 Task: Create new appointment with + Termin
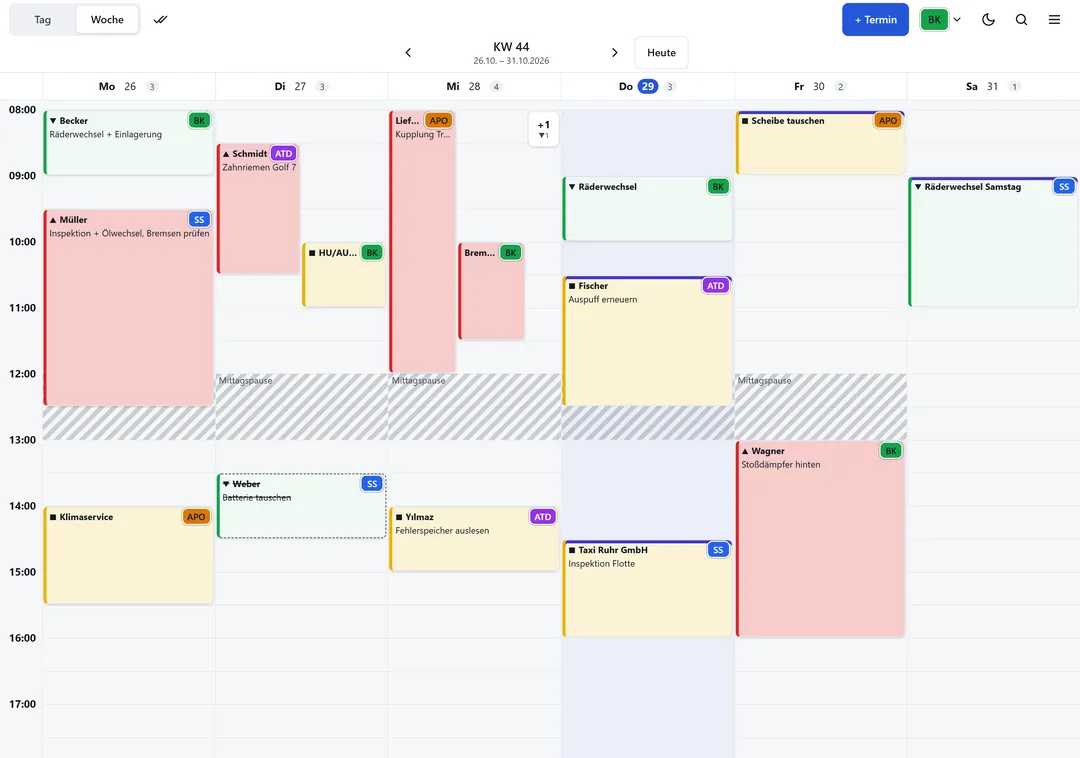pos(875,19)
